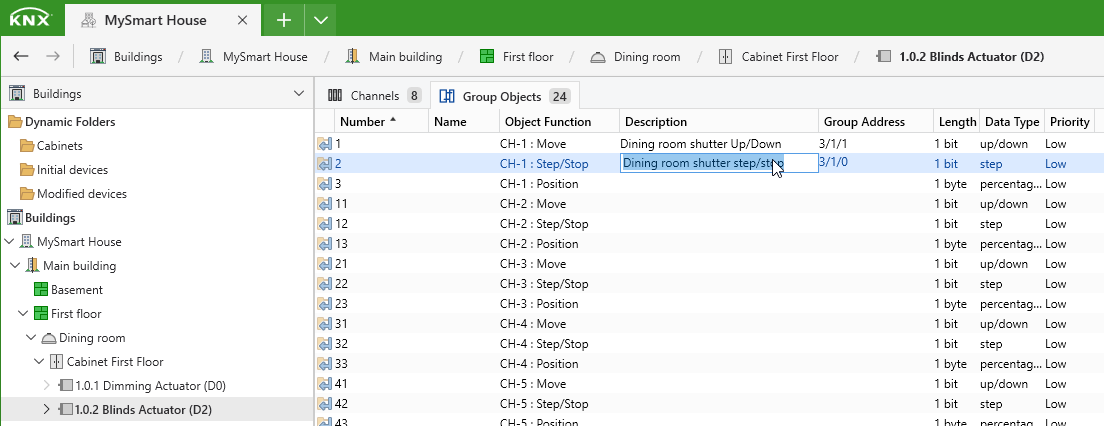Click group object icon of row 2

[324, 163]
